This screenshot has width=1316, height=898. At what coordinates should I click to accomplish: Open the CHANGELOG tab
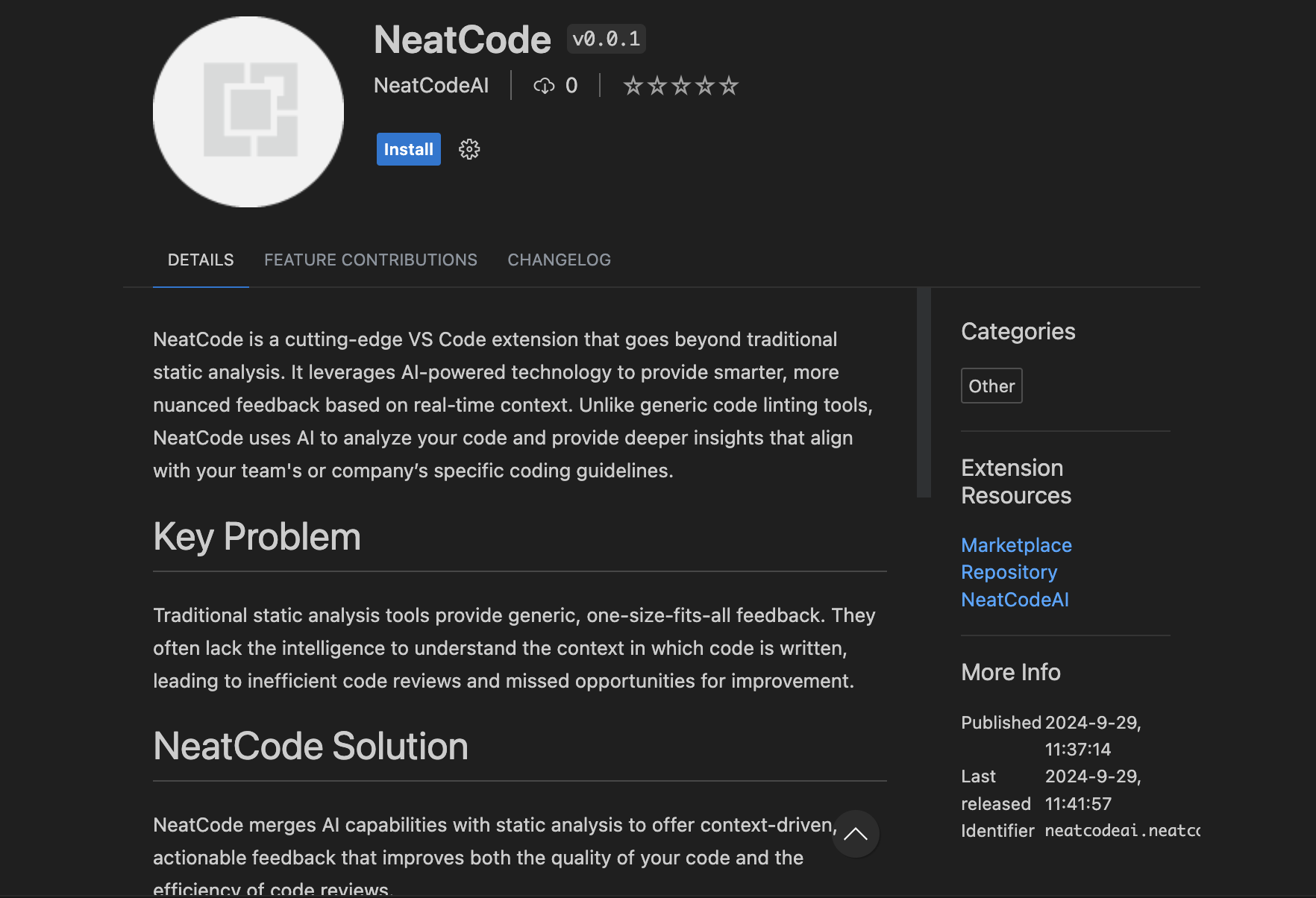click(559, 260)
